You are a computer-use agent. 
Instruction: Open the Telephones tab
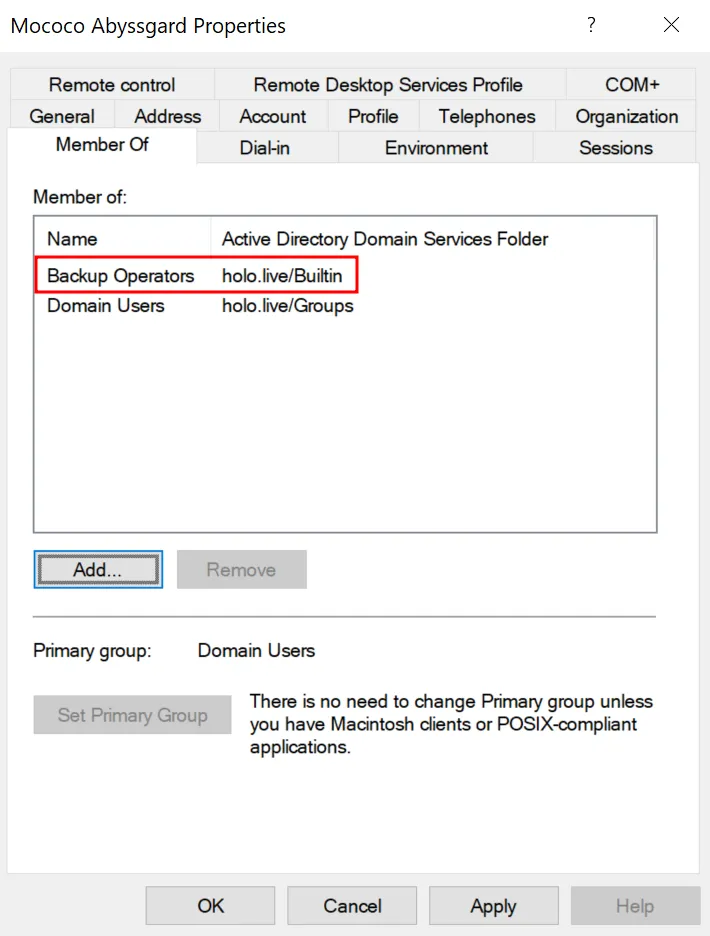[x=487, y=116]
